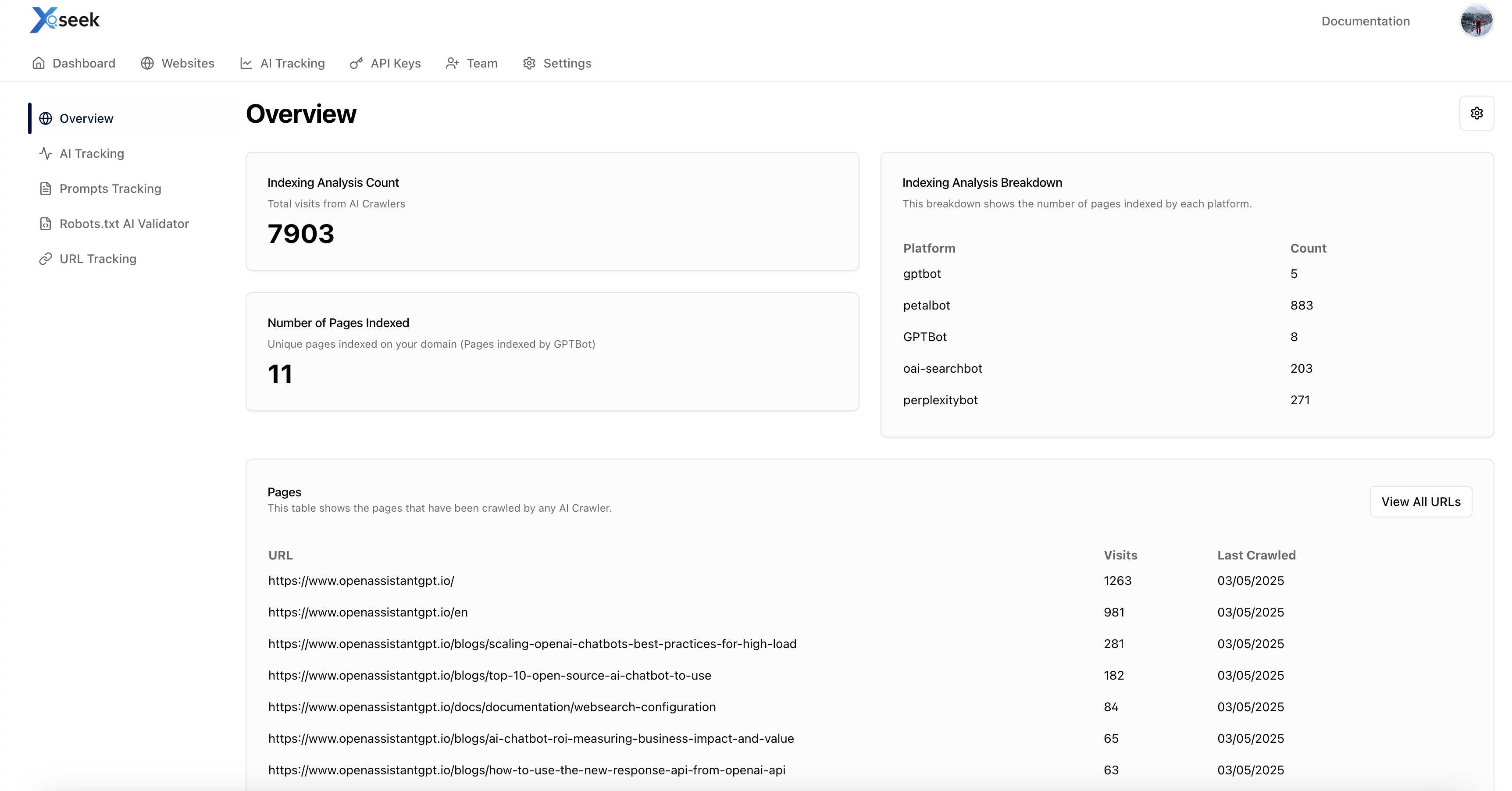Open the Settings tab

(557, 63)
